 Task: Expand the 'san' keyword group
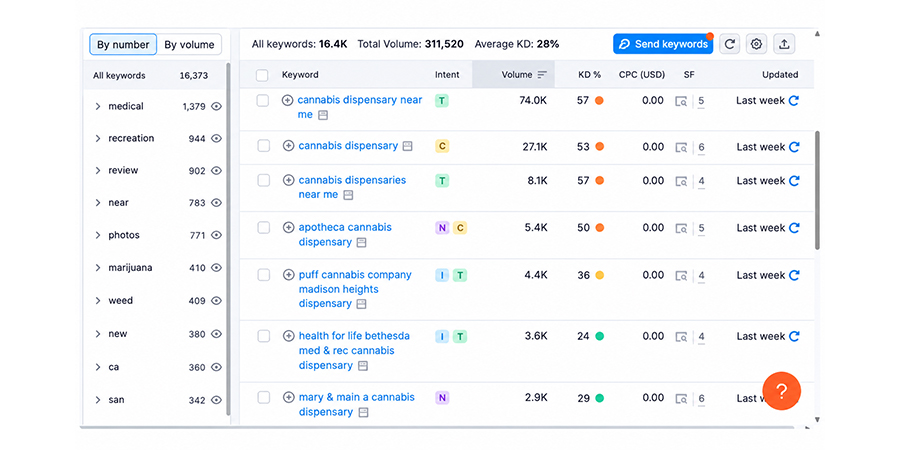click(x=98, y=400)
